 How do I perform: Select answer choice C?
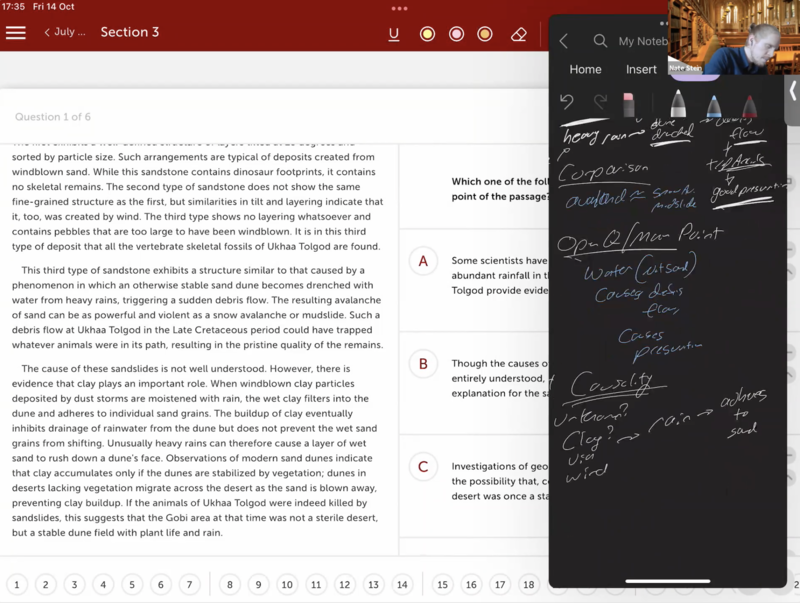coord(423,467)
